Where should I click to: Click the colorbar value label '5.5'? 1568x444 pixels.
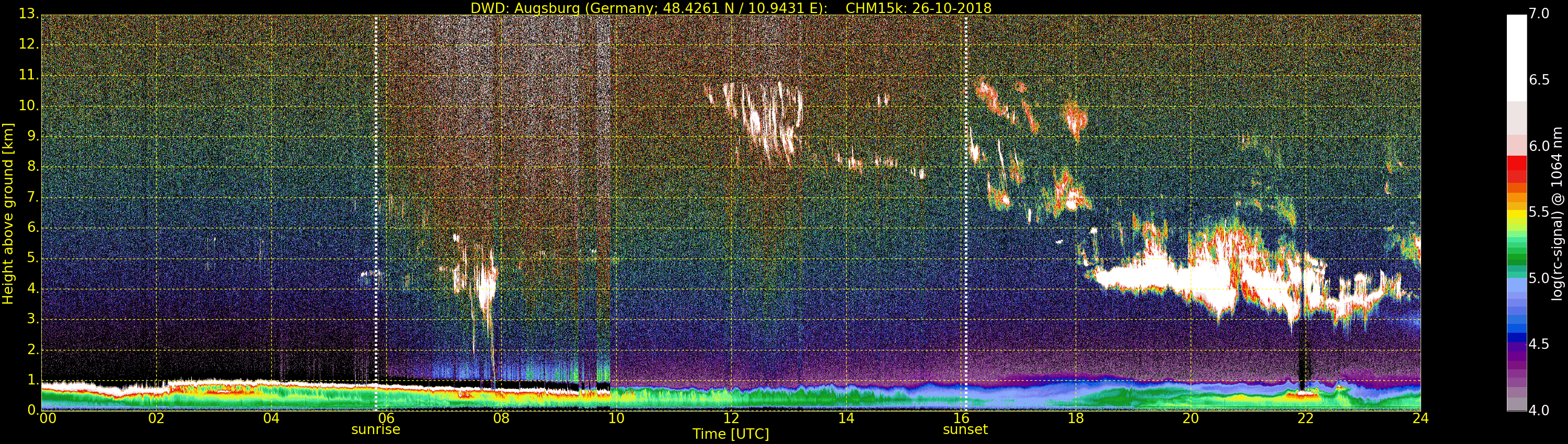coord(1539,212)
